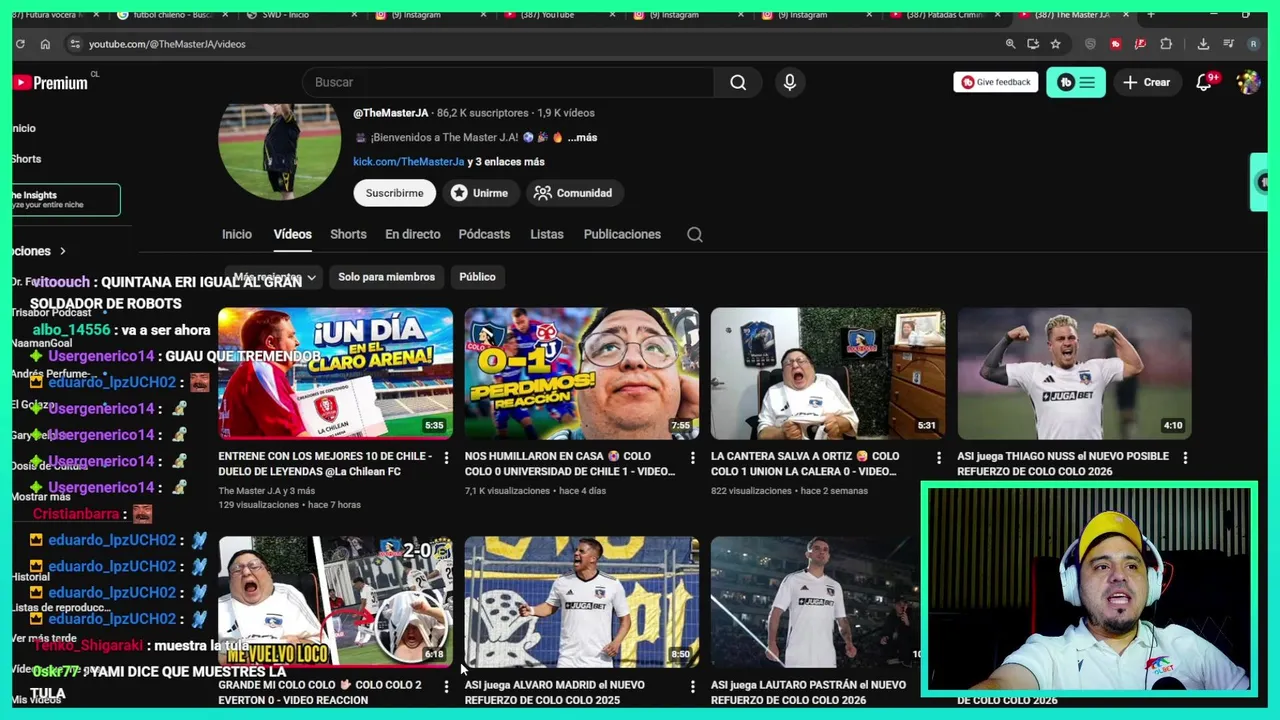Open options menu for Alvaro Madrid video

tap(692, 687)
